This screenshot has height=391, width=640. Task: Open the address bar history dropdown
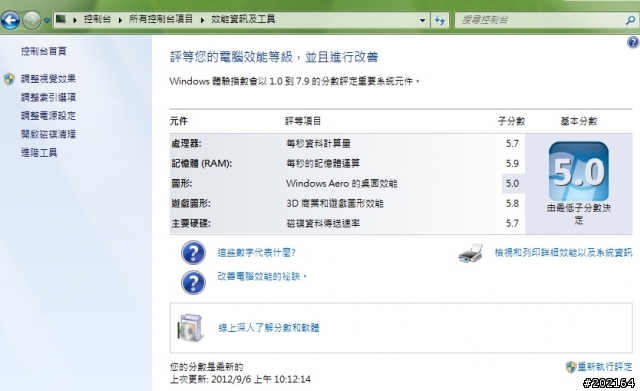pyautogui.click(x=422, y=20)
